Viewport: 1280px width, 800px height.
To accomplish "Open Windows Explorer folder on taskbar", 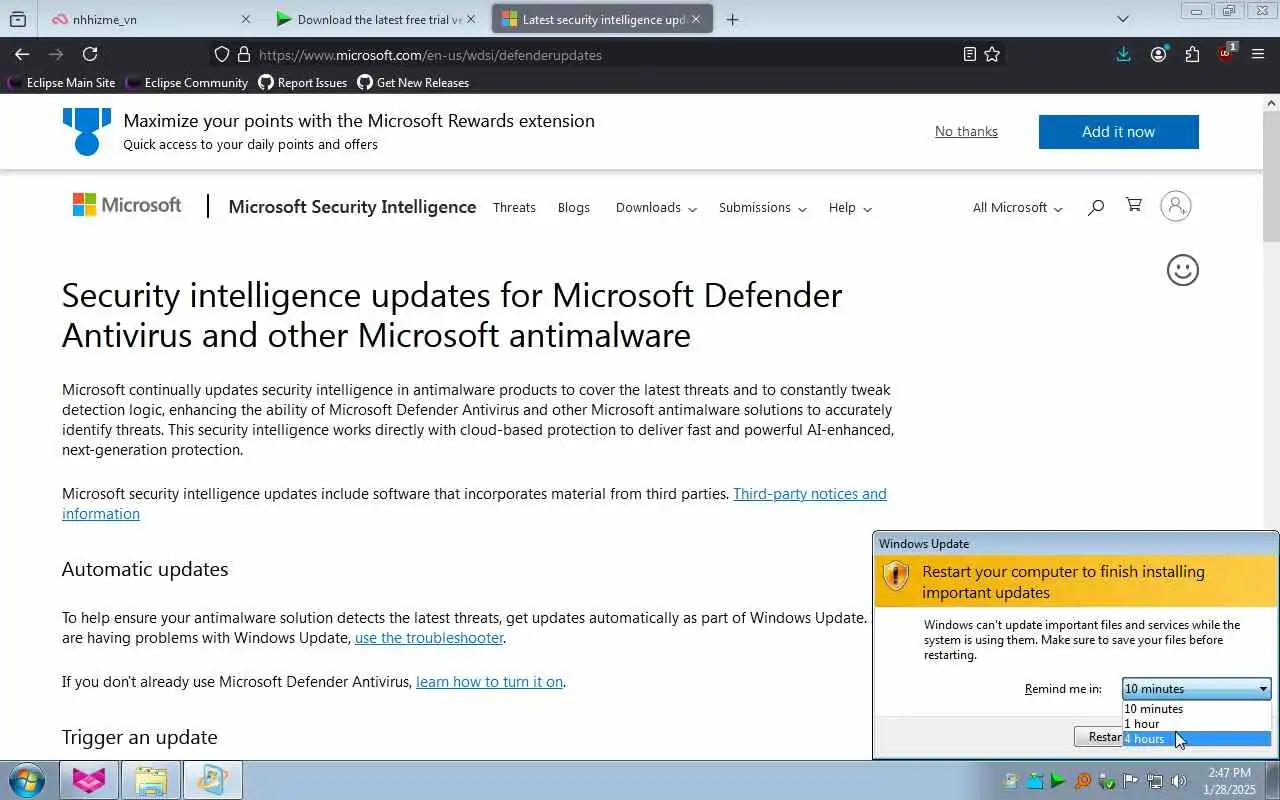I will coord(151,780).
